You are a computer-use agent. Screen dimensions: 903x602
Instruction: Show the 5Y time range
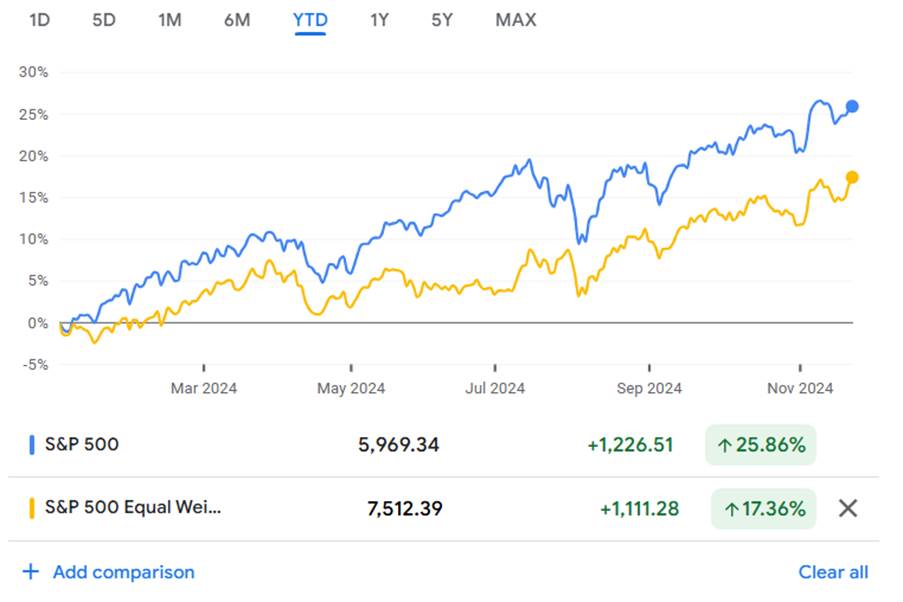coord(442,20)
